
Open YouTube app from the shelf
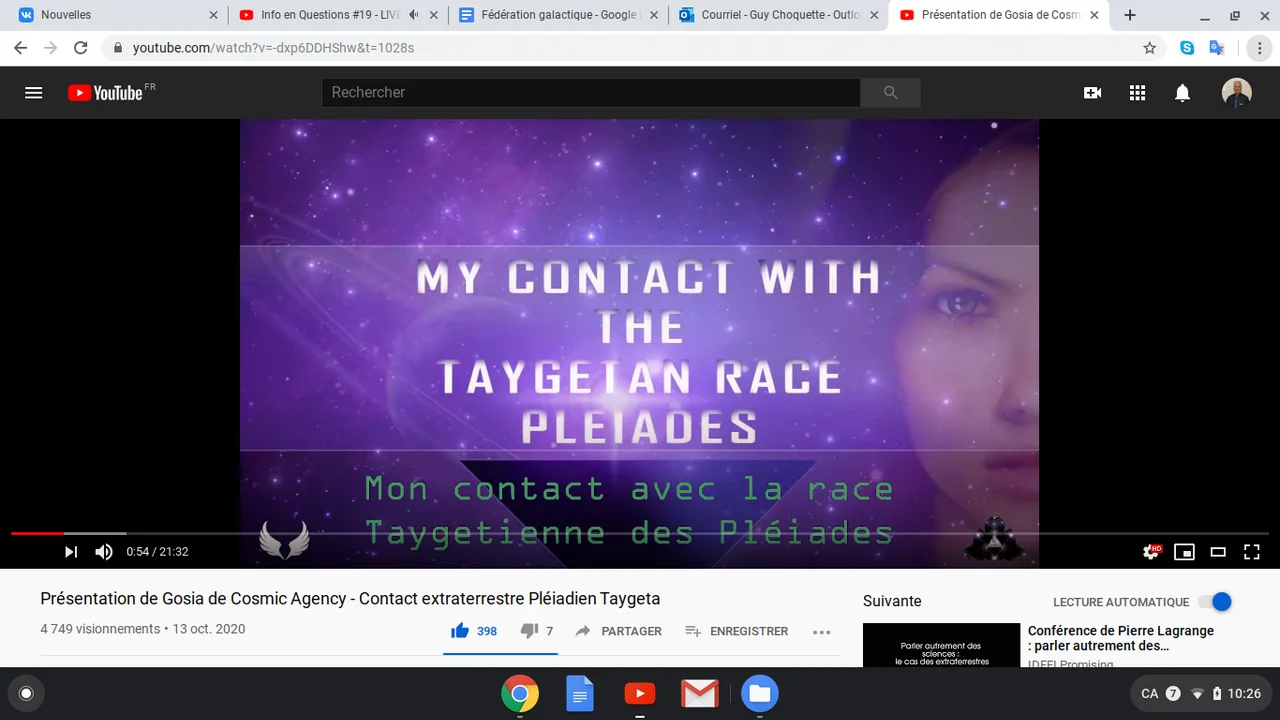click(640, 693)
